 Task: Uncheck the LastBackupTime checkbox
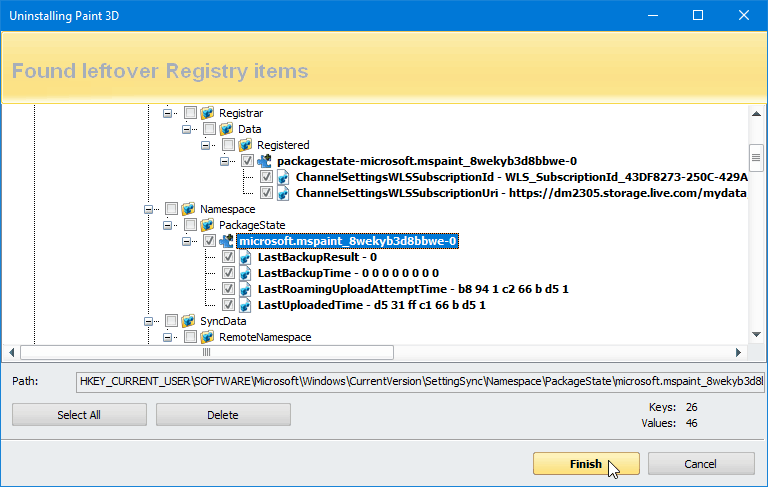point(228,273)
